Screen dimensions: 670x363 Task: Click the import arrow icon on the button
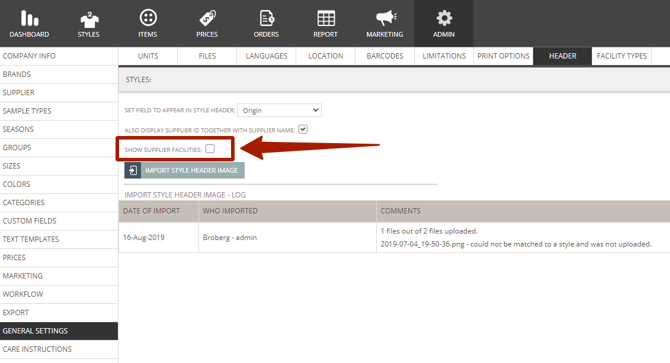tap(132, 170)
